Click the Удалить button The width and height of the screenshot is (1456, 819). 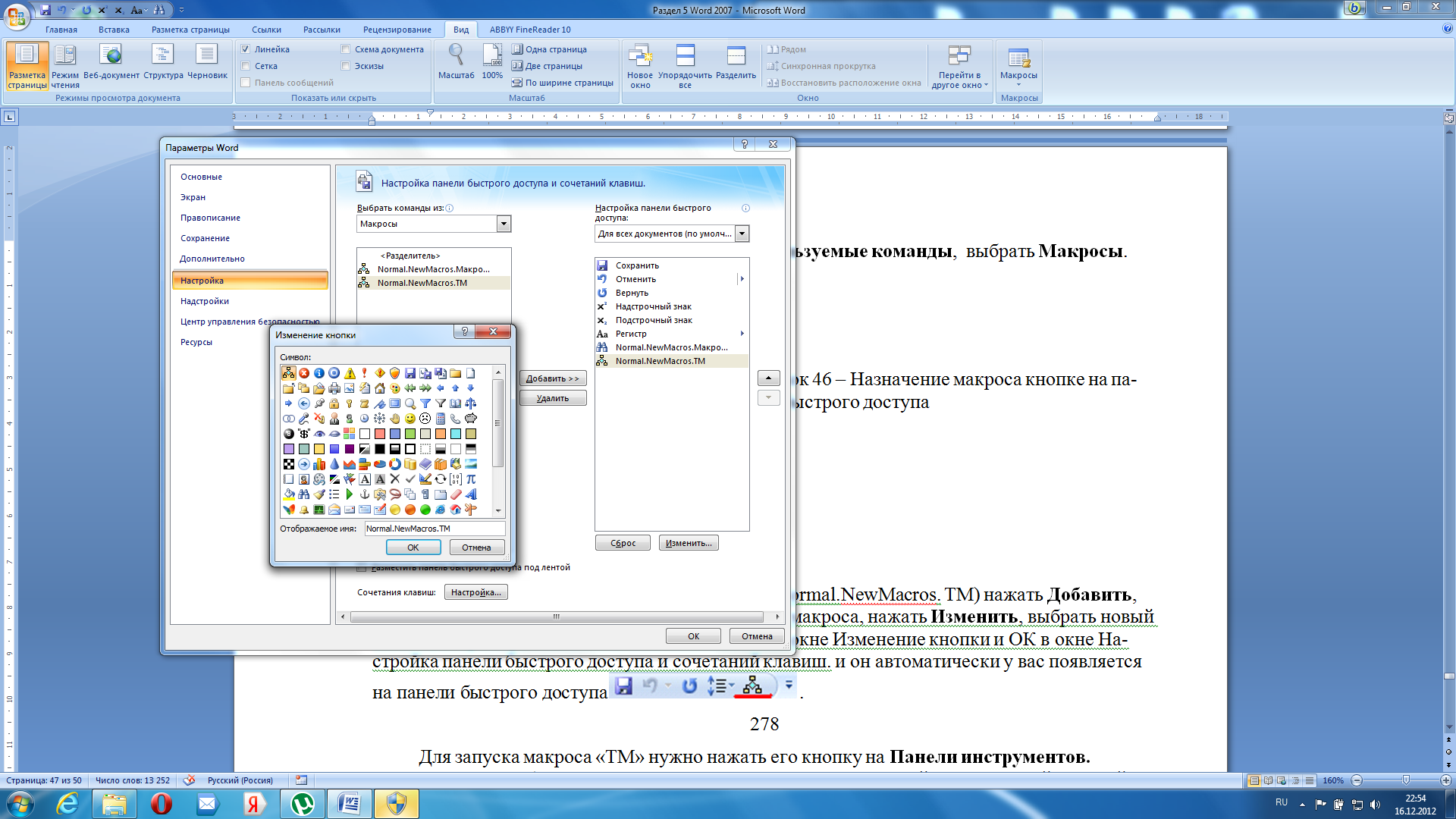click(x=553, y=398)
